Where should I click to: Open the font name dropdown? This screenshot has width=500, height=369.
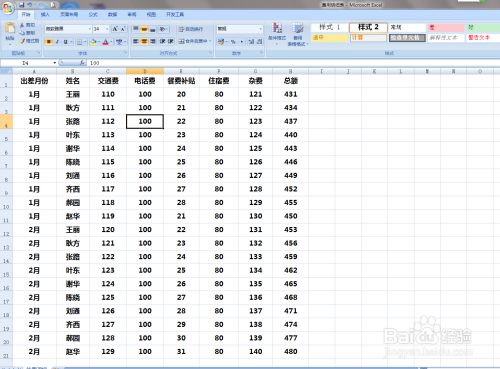(x=90, y=29)
